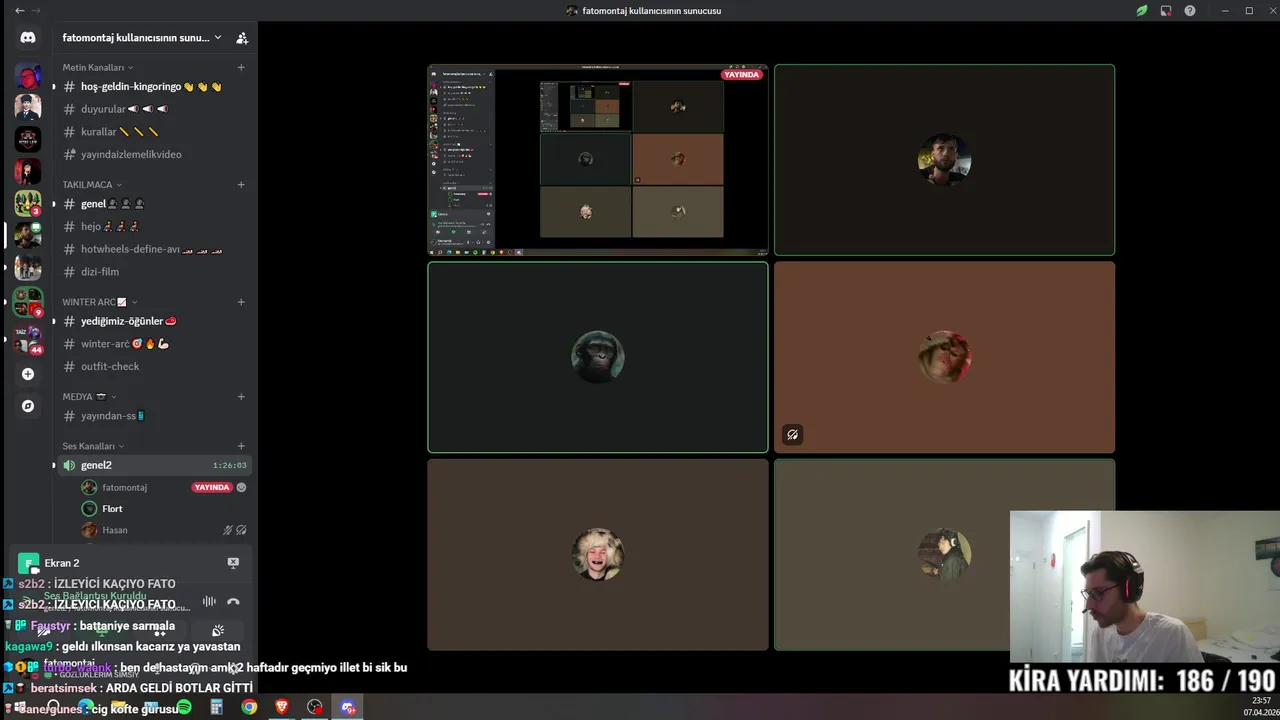Collapse the Ses Kanalları category
Viewport: 1280px width, 720px height.
[x=93, y=446]
